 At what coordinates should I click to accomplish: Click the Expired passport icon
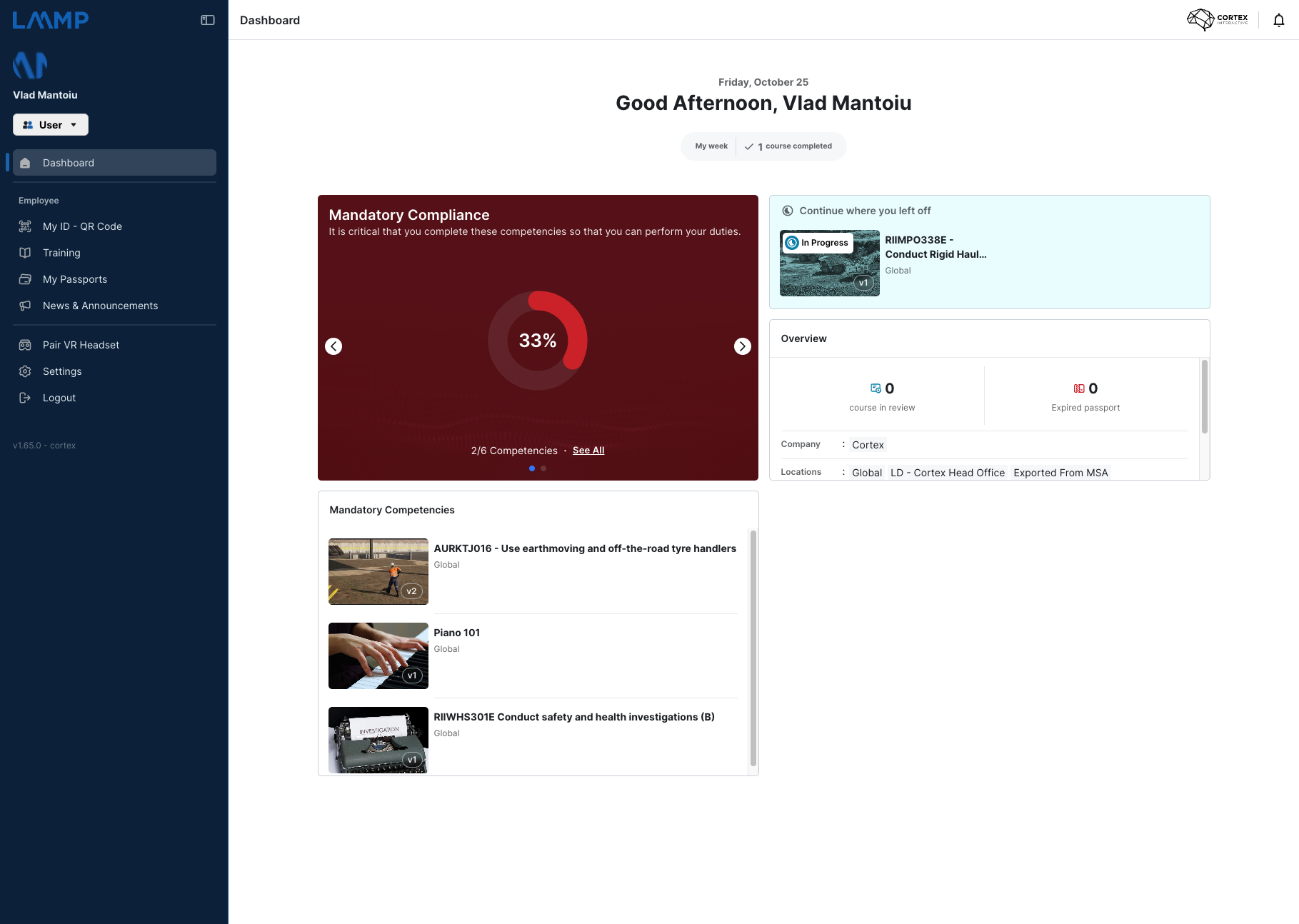tap(1079, 388)
